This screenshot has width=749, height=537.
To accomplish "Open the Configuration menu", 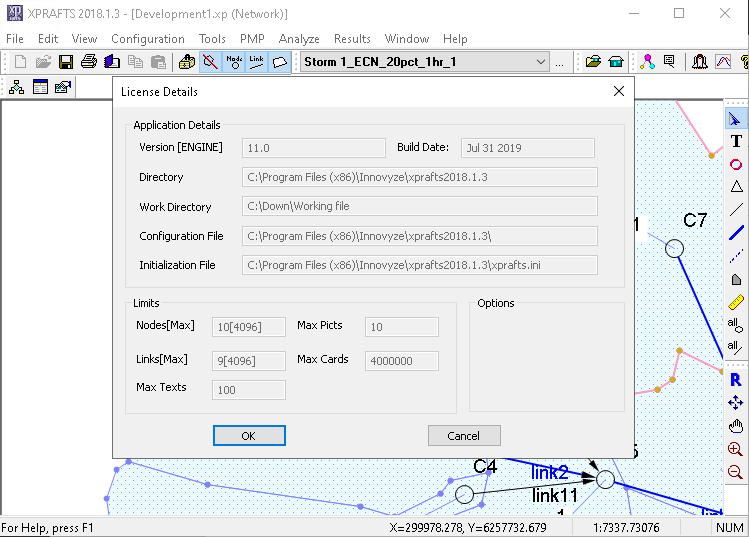I will 148,39.
